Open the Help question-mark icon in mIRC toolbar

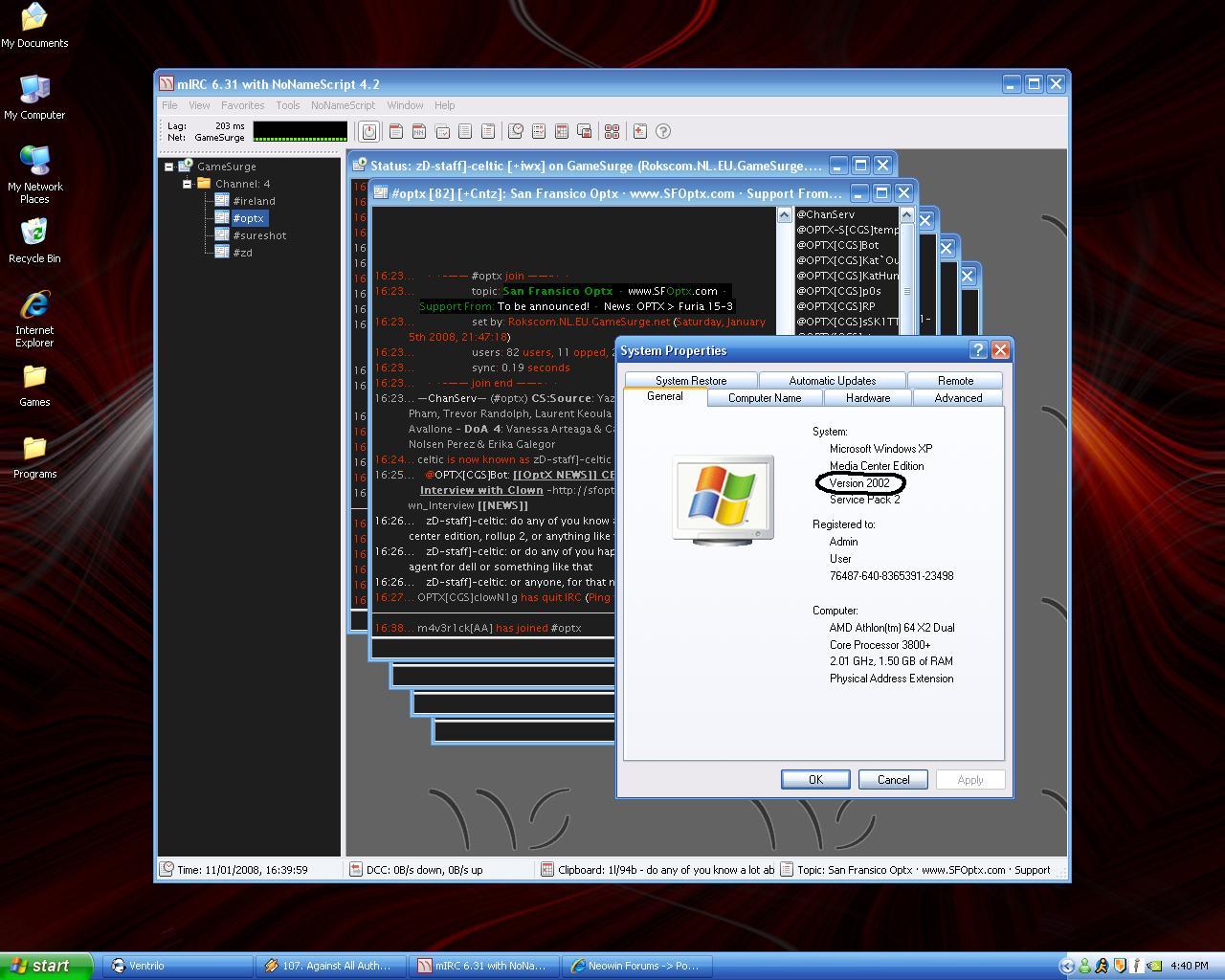click(663, 131)
